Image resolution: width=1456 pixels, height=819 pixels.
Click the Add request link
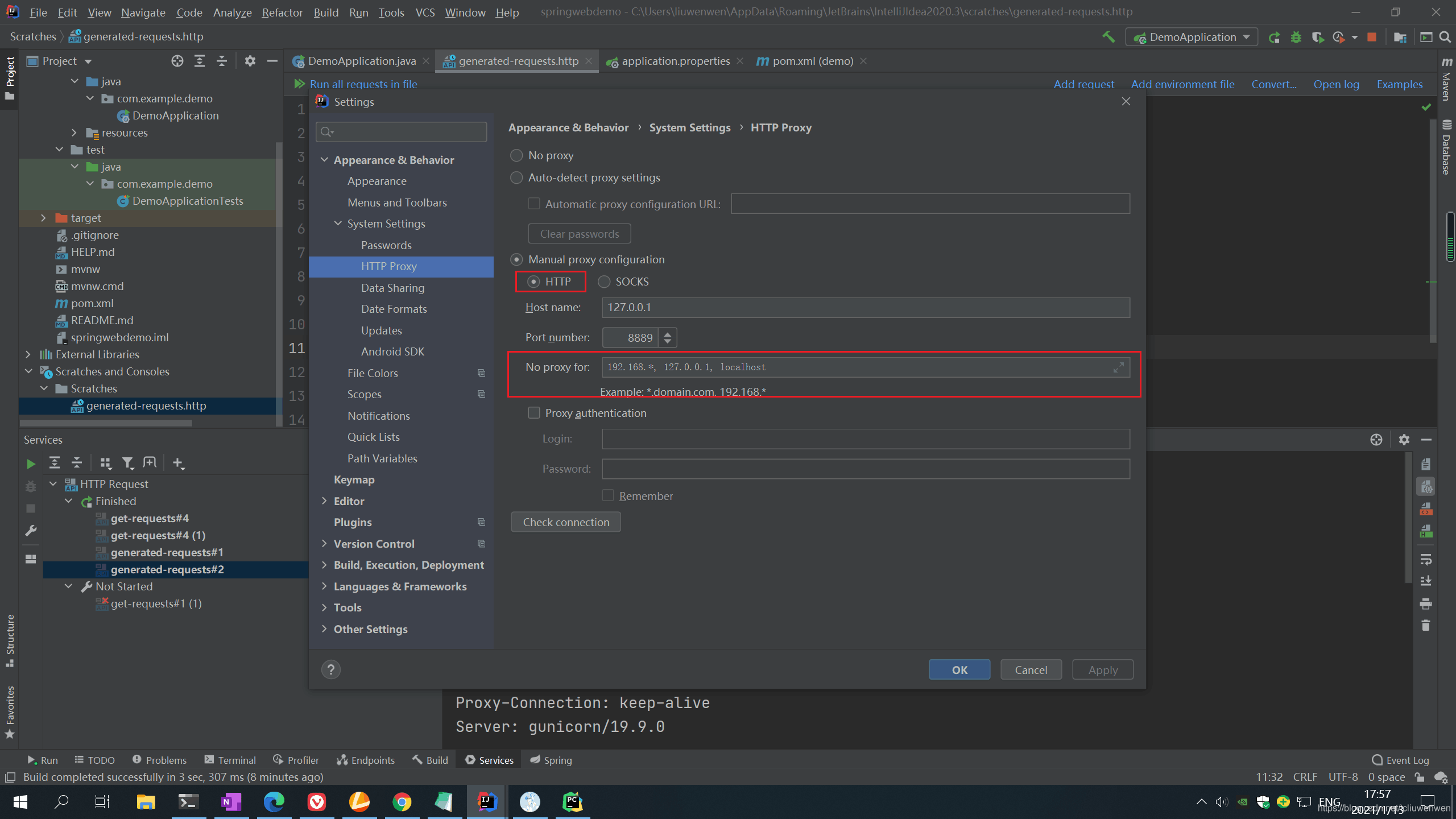tap(1083, 84)
